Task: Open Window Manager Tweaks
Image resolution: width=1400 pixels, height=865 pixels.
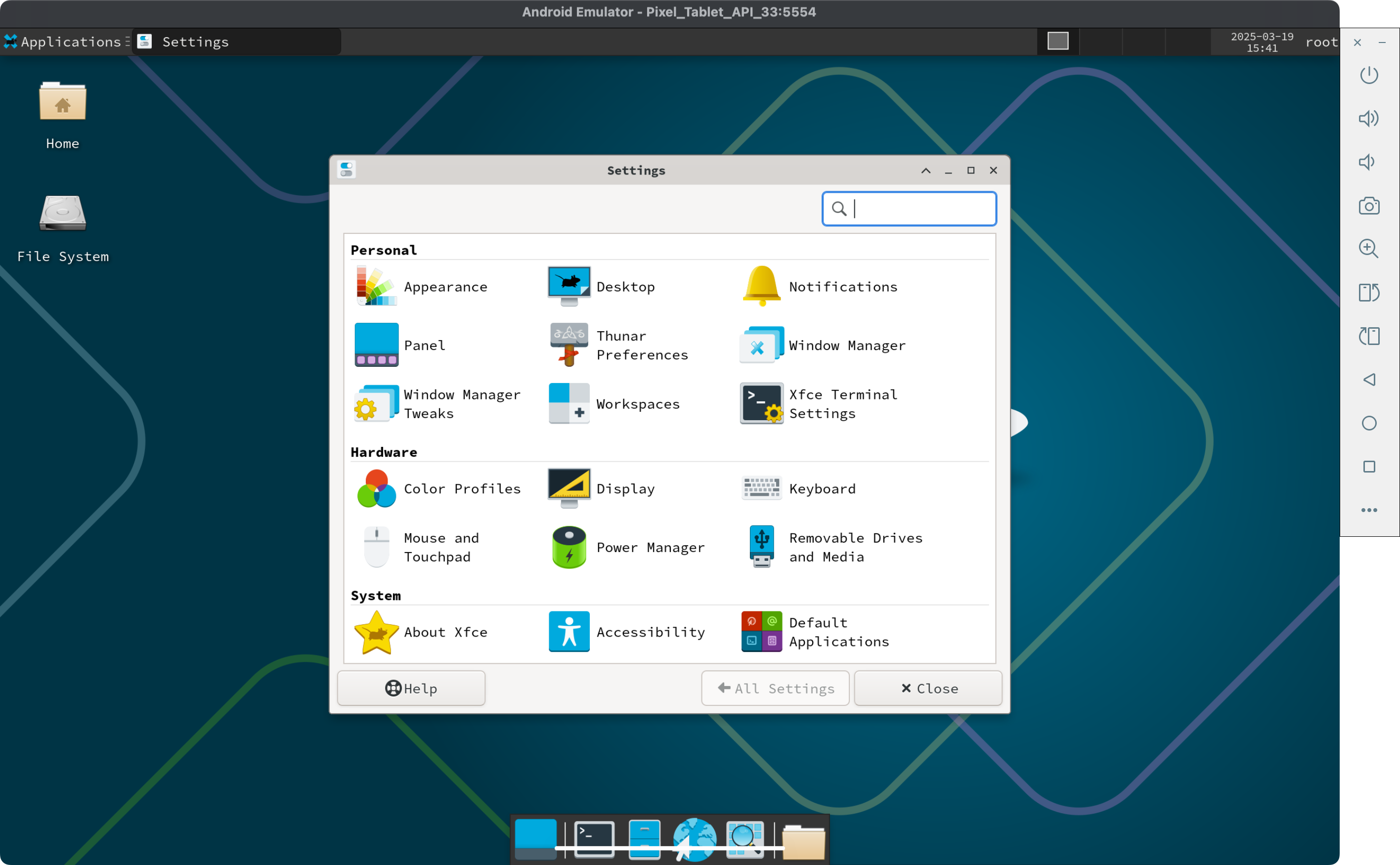Action: 376,404
